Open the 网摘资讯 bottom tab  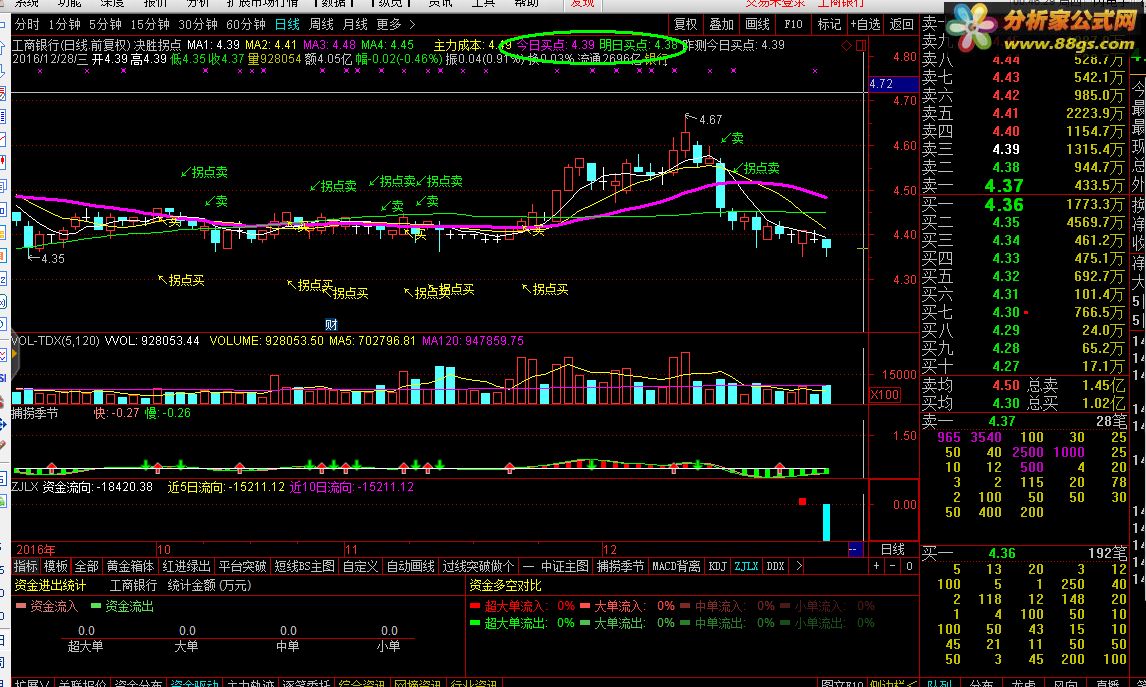pyautogui.click(x=417, y=683)
